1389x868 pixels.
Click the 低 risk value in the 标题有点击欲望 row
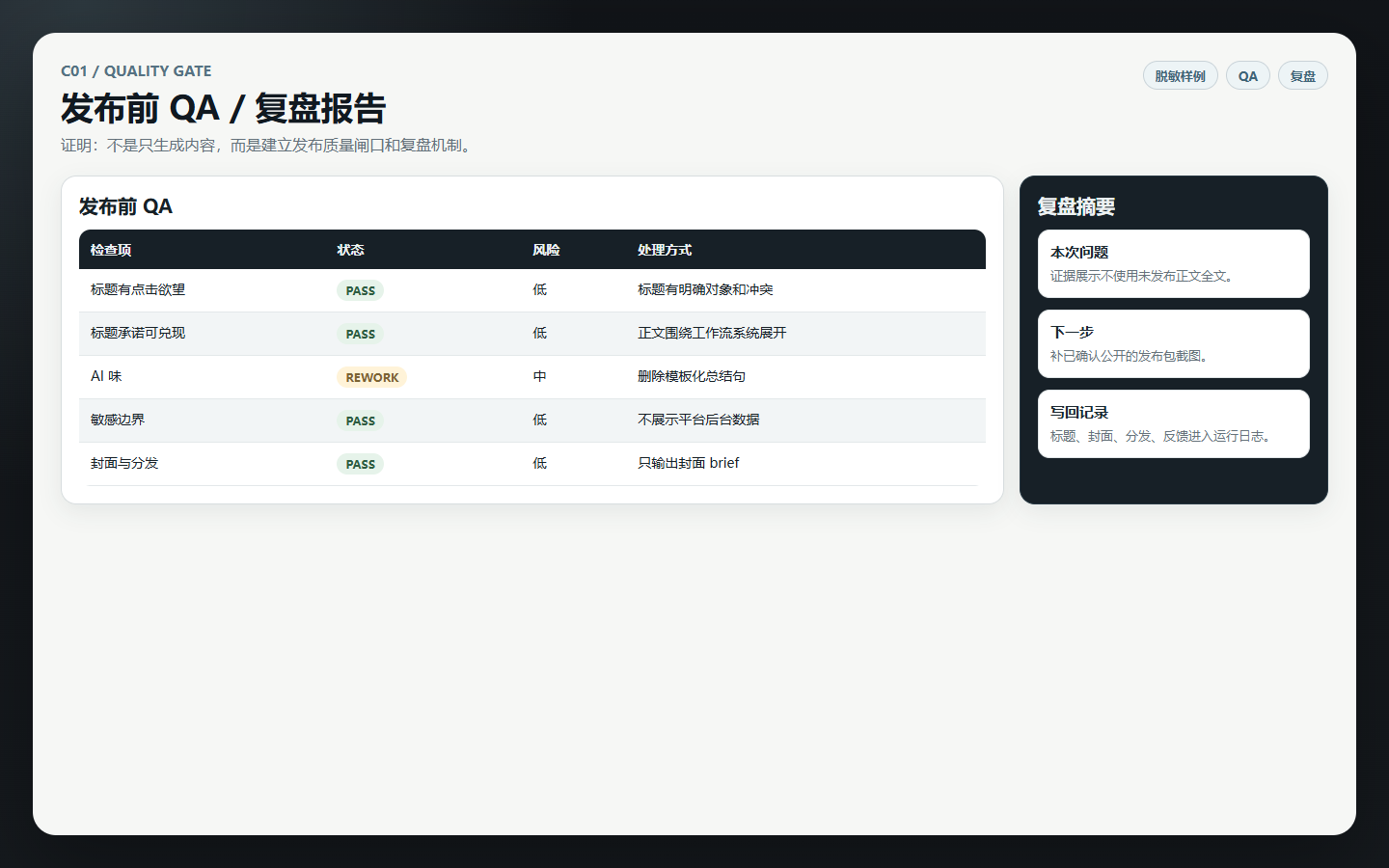coord(540,289)
